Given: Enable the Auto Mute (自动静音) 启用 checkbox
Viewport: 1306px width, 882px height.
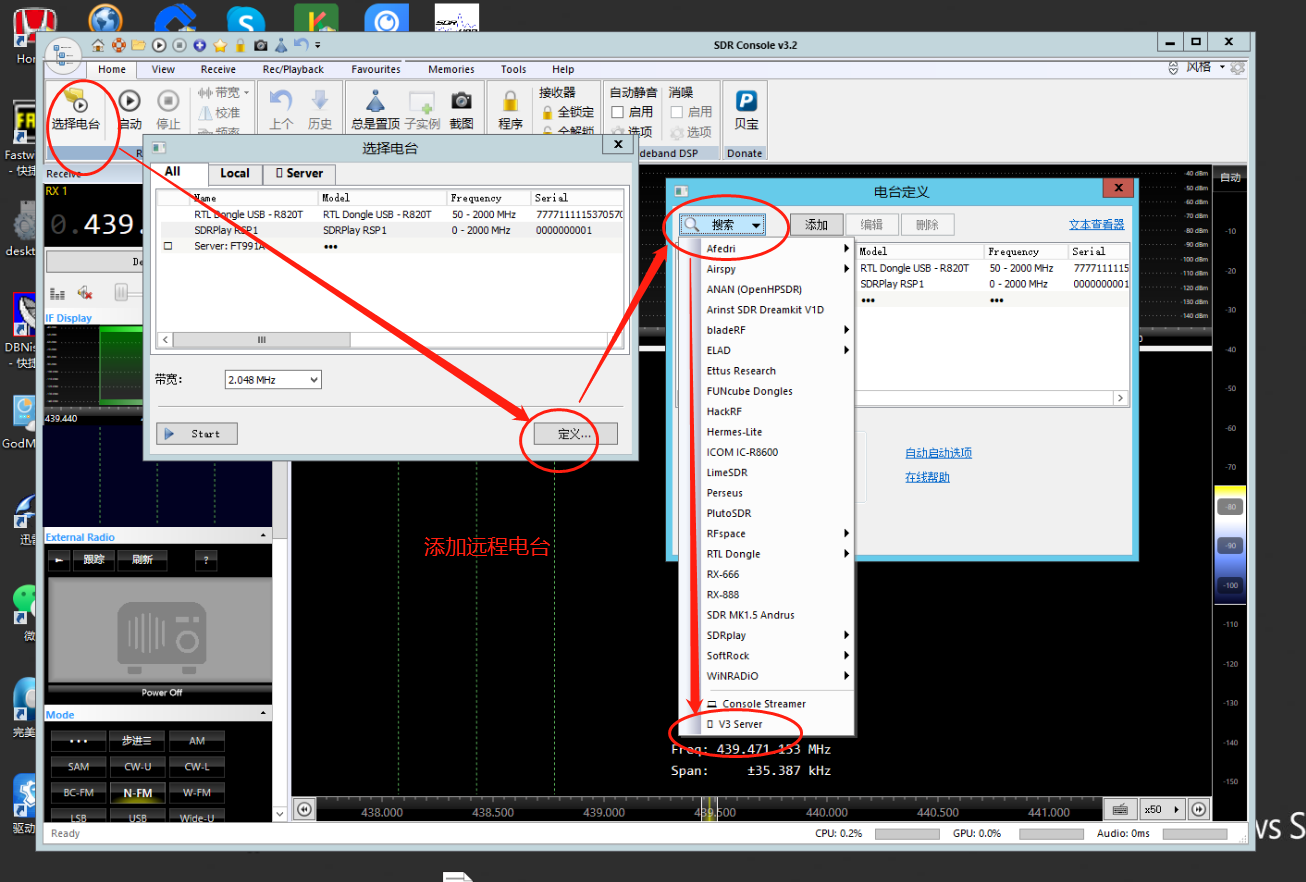Looking at the screenshot, I should coord(618,112).
